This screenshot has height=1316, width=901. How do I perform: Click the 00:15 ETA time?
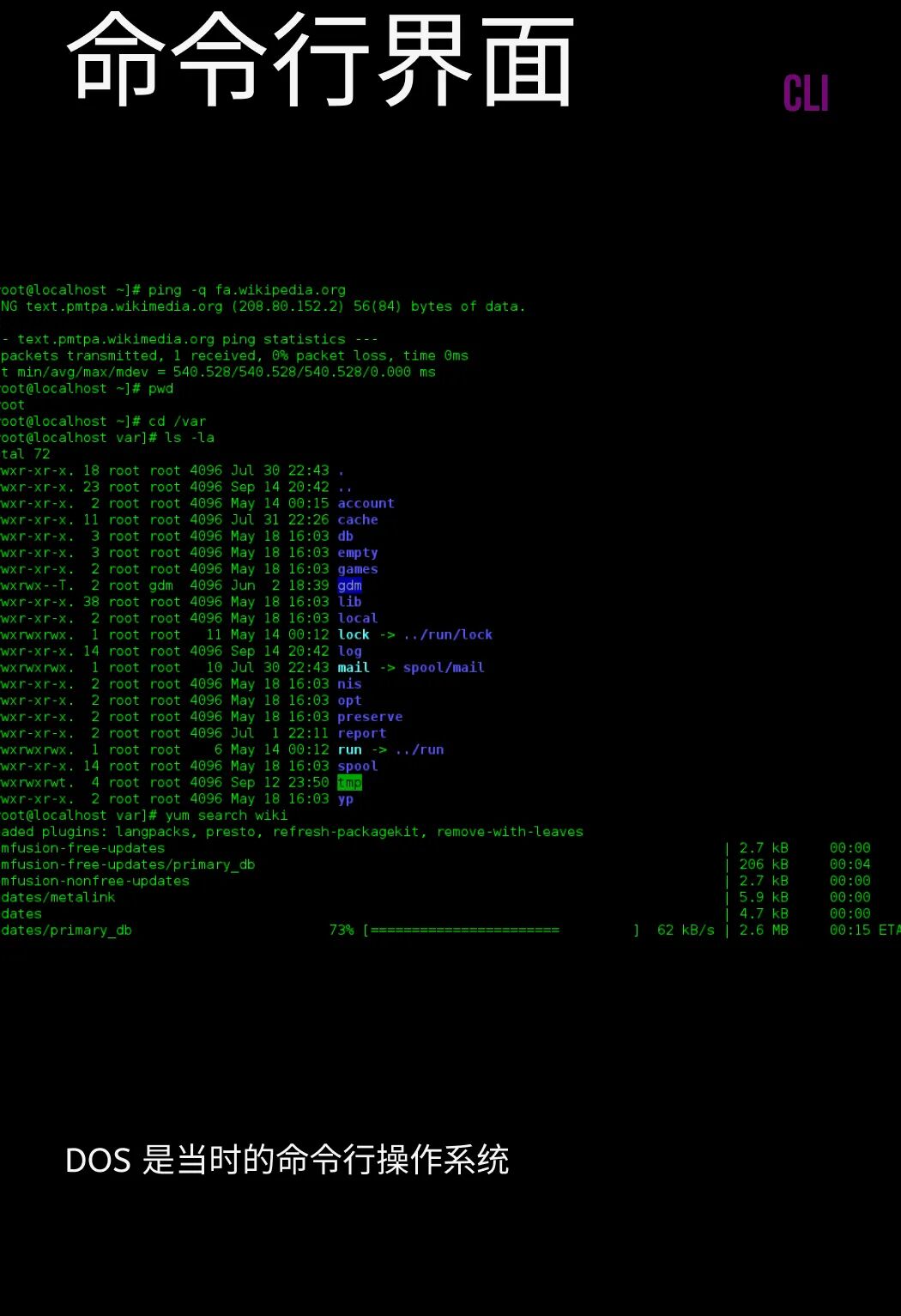coord(850,931)
